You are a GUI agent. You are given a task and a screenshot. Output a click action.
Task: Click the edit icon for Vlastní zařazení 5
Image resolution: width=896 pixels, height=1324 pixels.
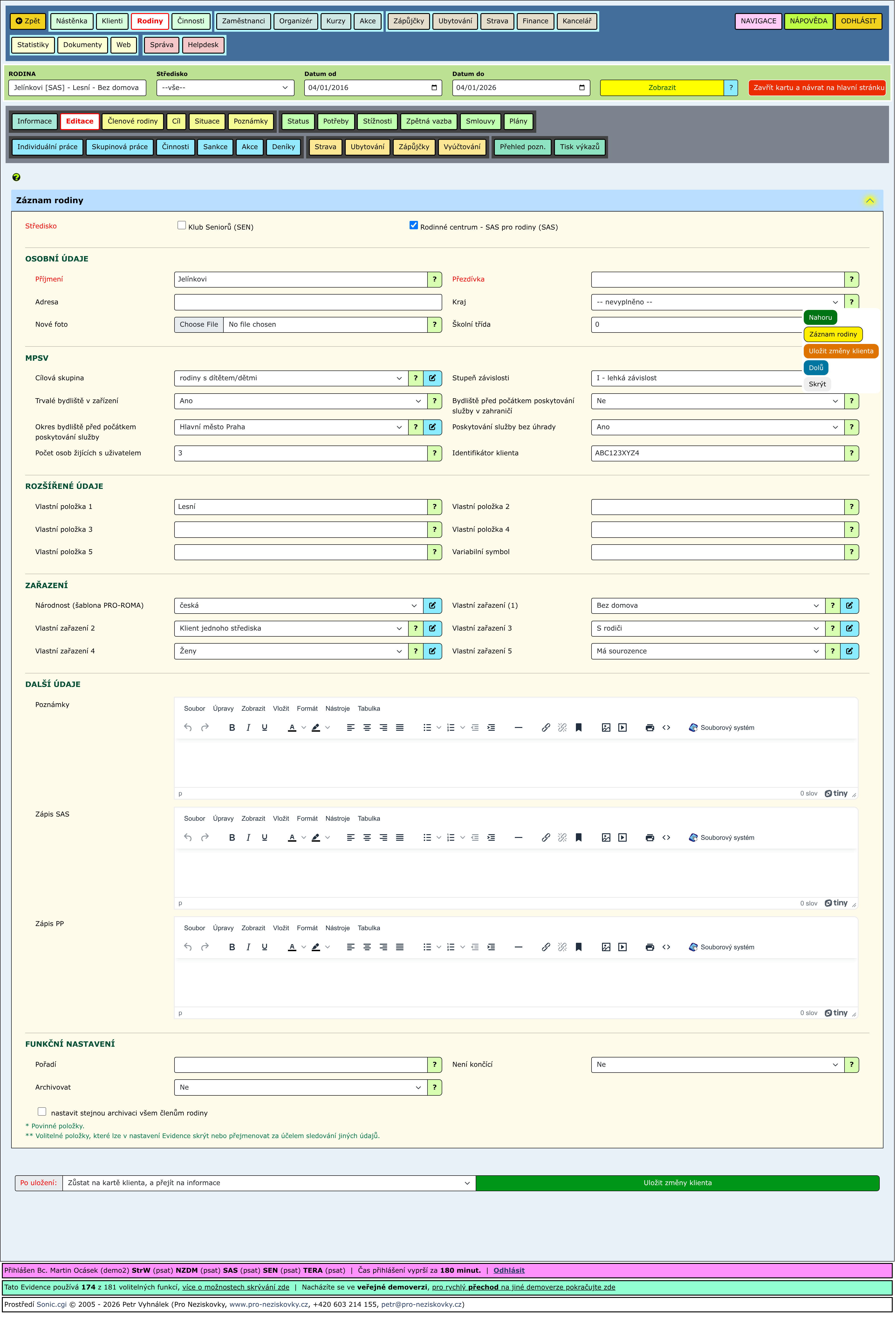pos(850,651)
